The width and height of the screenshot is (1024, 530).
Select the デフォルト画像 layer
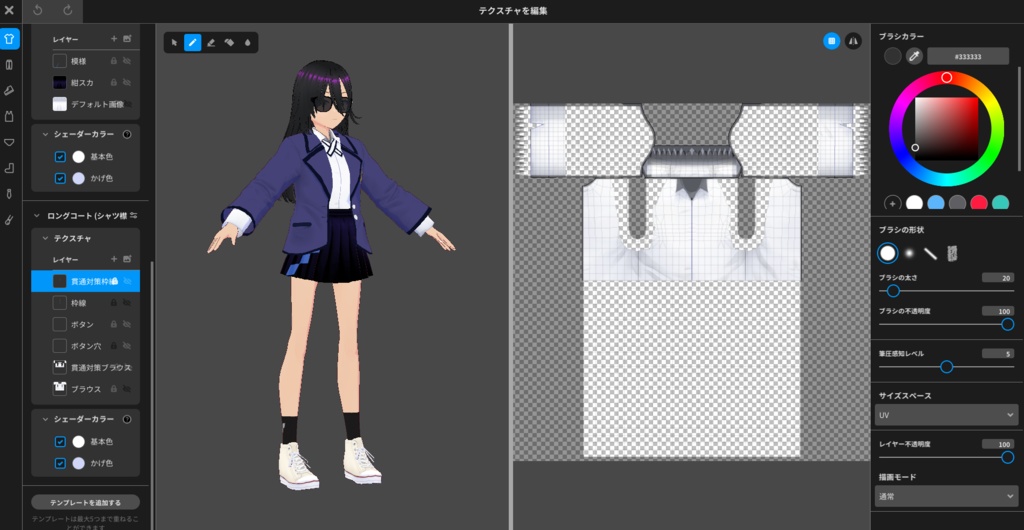[86, 104]
